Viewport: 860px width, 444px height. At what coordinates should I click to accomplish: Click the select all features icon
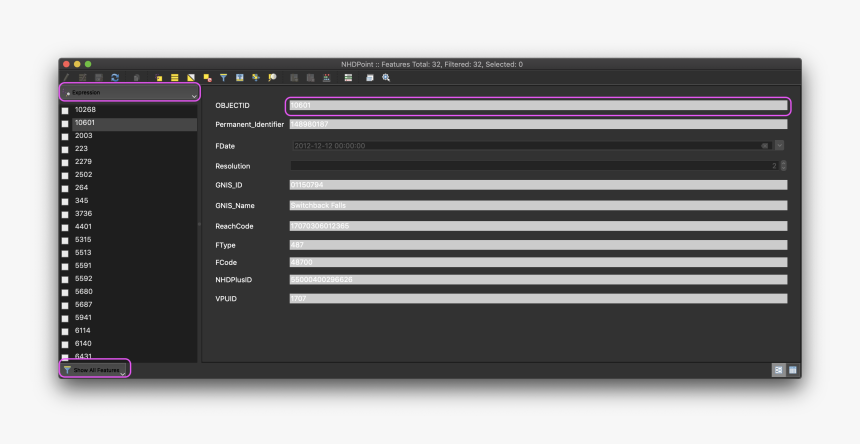[x=174, y=77]
